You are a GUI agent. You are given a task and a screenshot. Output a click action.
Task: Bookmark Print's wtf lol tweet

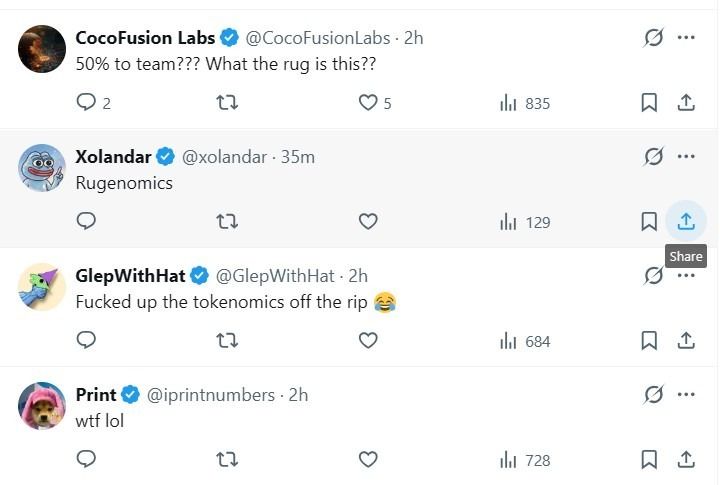[649, 460]
